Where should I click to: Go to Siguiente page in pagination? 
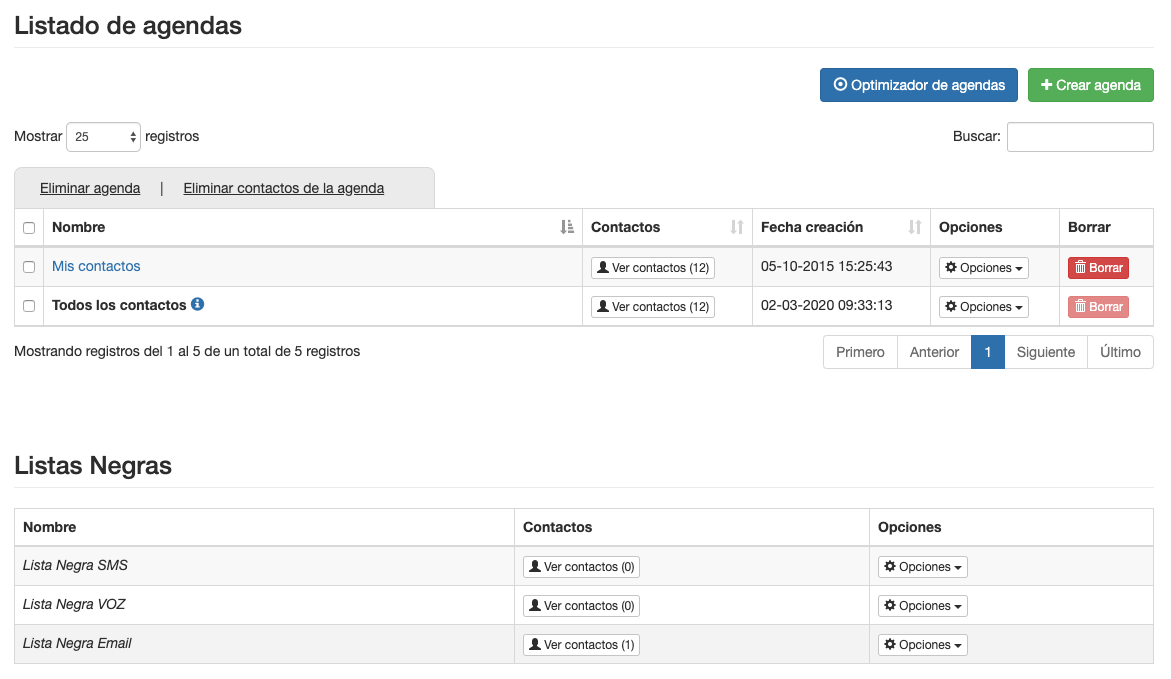pyautogui.click(x=1045, y=352)
